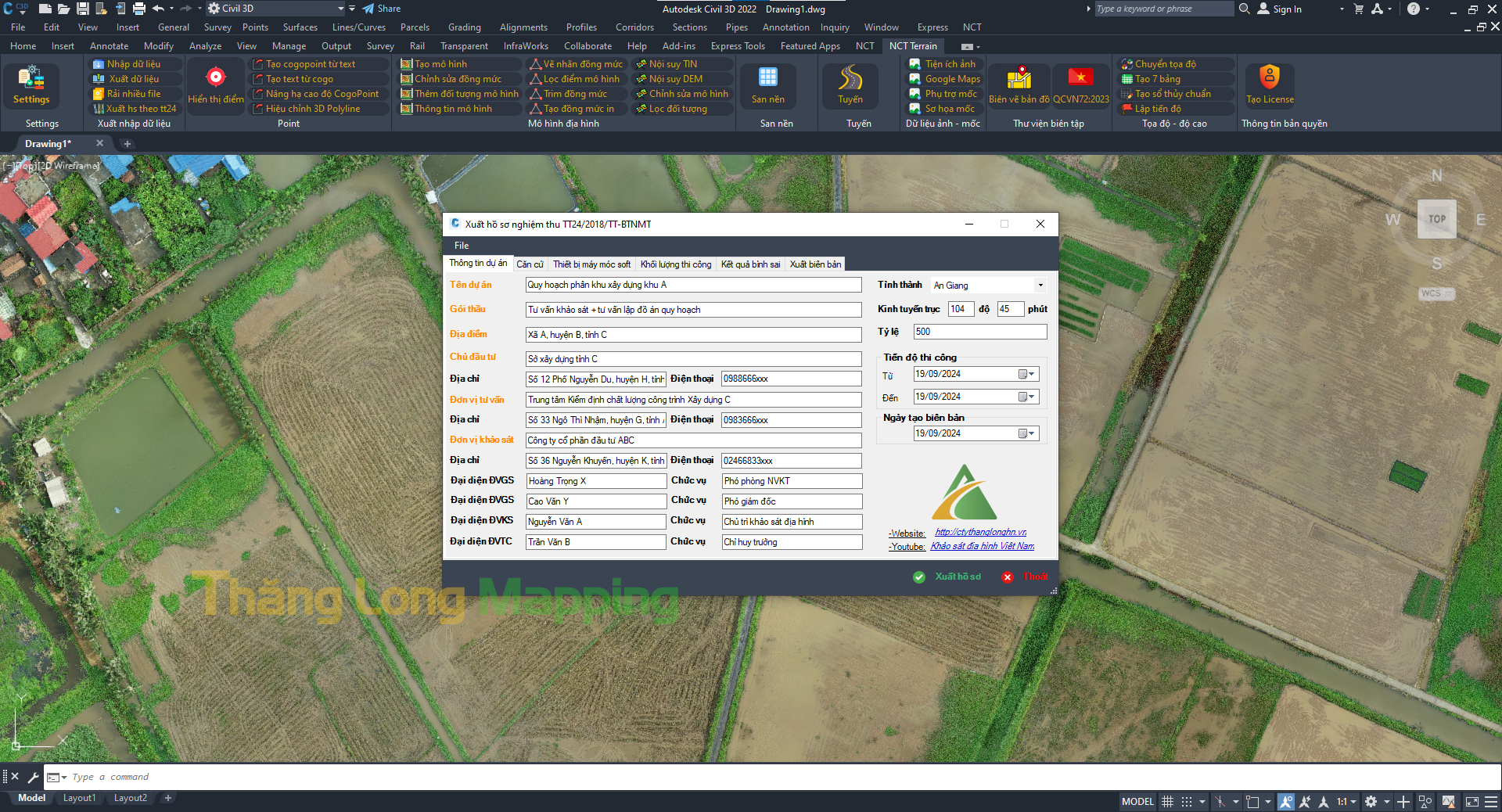Toggle snap mode in status bar
The image size is (1502, 812).
1187,802
